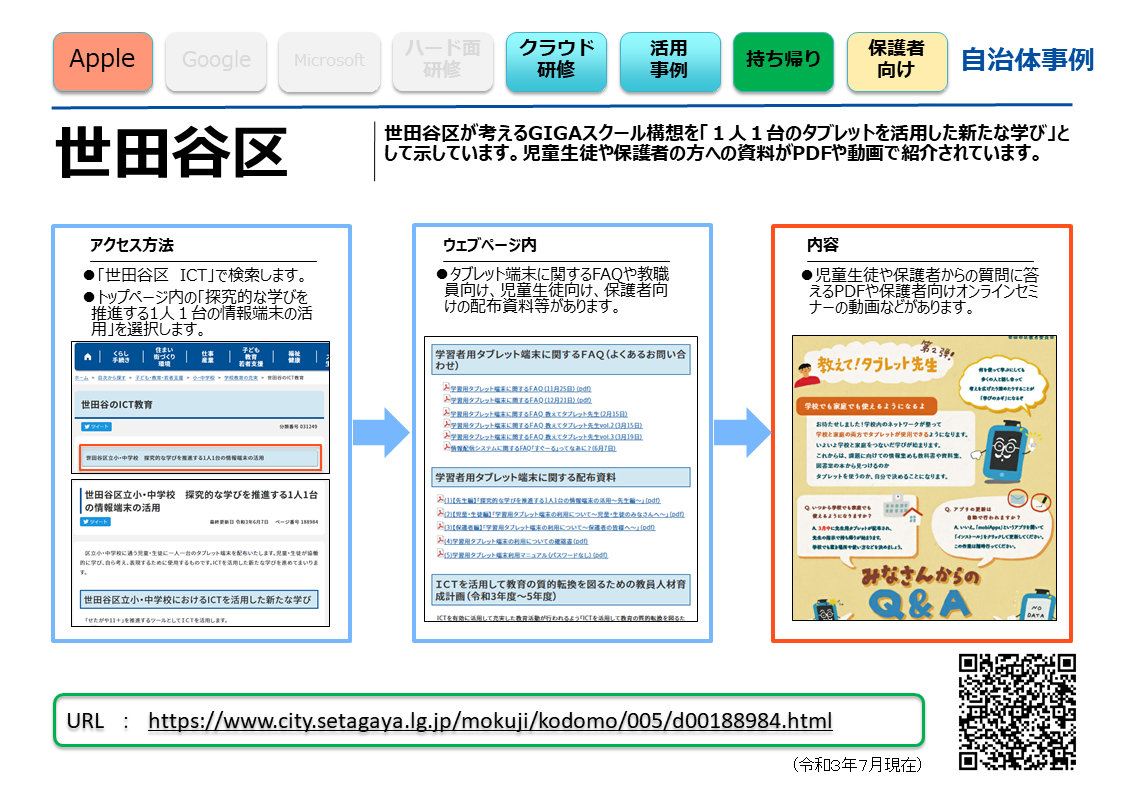Select the greyed-out ハード面研修 button
The height and width of the screenshot is (794, 1123).
443,61
